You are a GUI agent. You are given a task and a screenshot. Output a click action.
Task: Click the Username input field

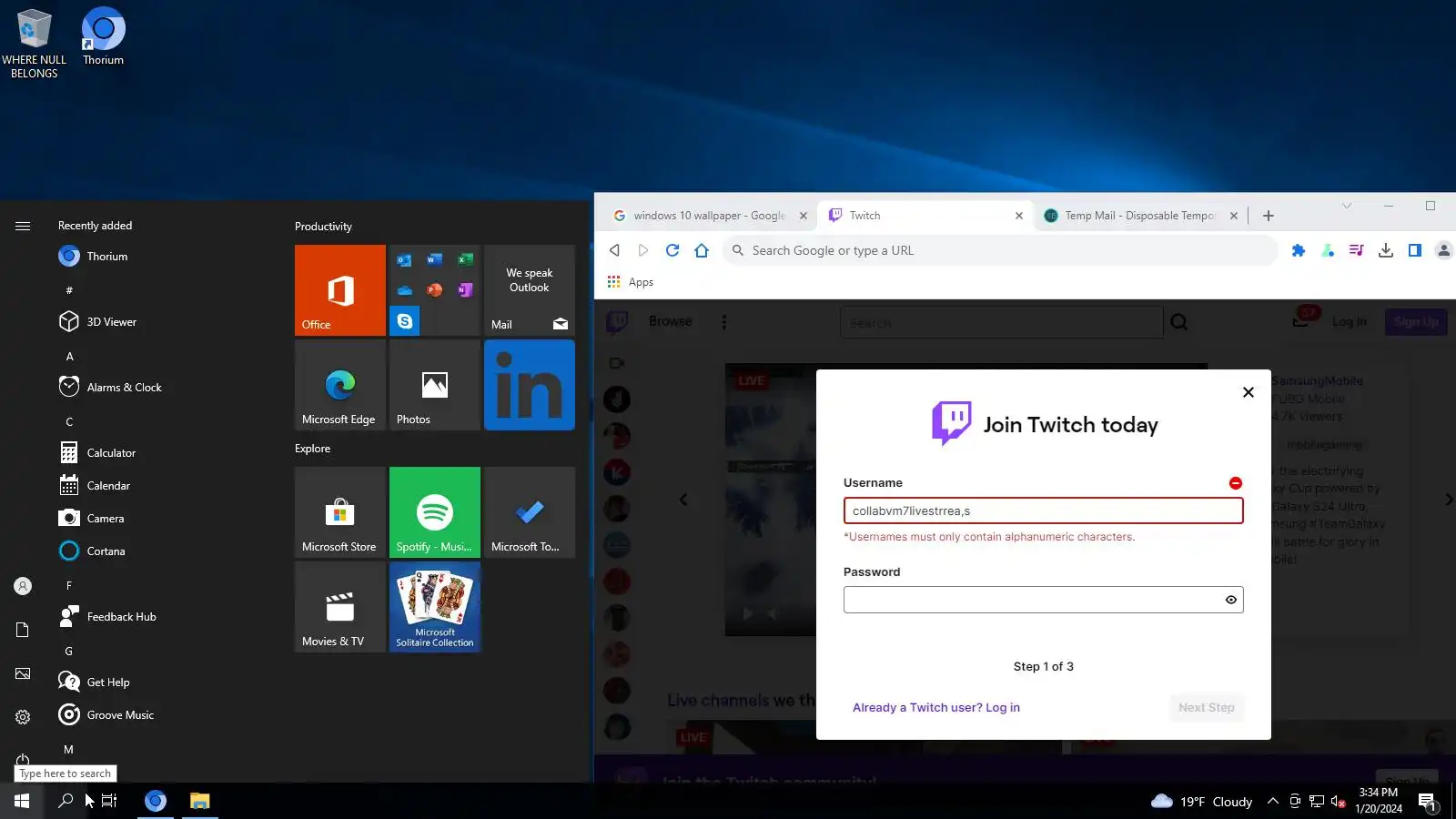(x=1044, y=511)
